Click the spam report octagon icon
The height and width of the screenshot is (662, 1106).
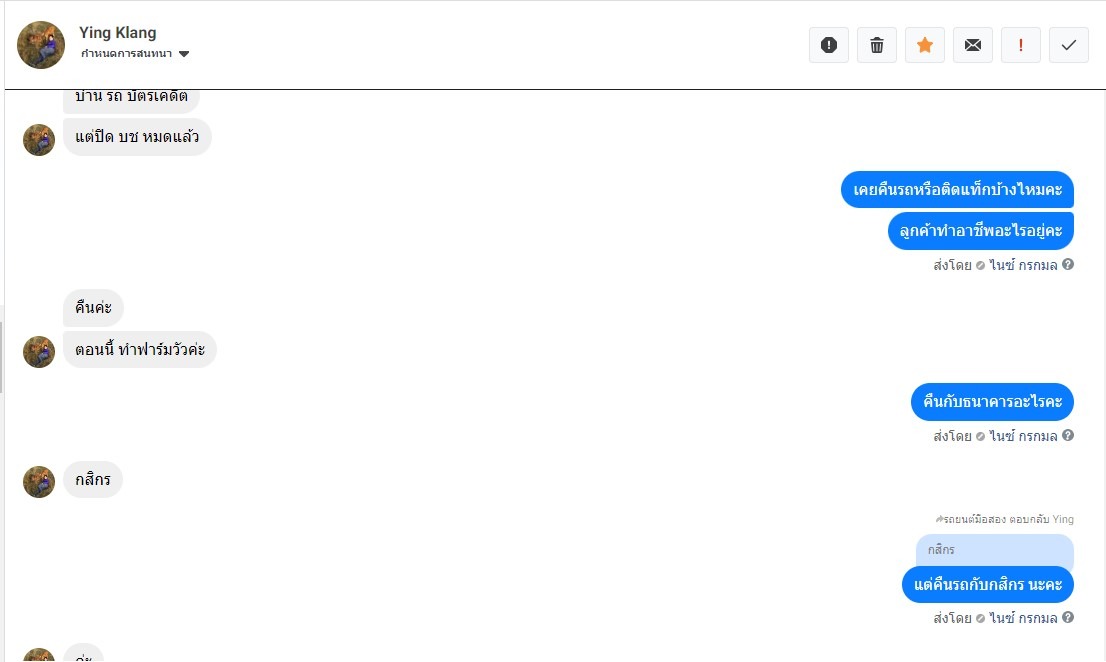point(828,45)
